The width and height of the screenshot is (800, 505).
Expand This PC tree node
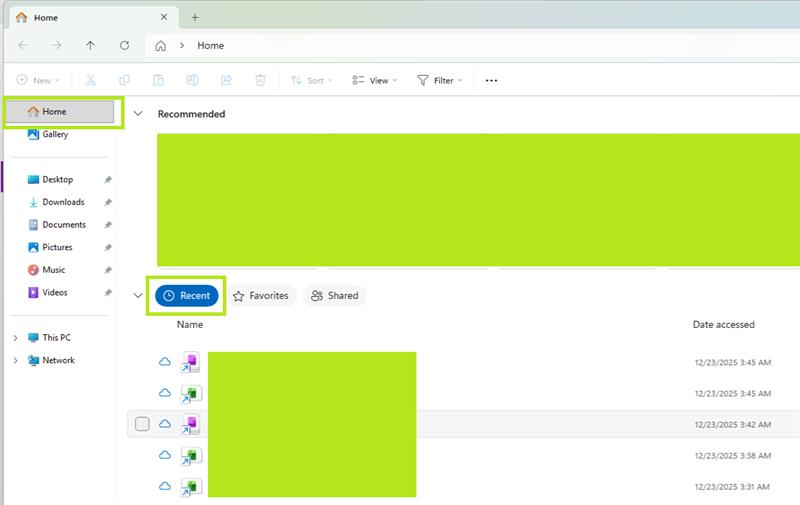[x=15, y=338]
